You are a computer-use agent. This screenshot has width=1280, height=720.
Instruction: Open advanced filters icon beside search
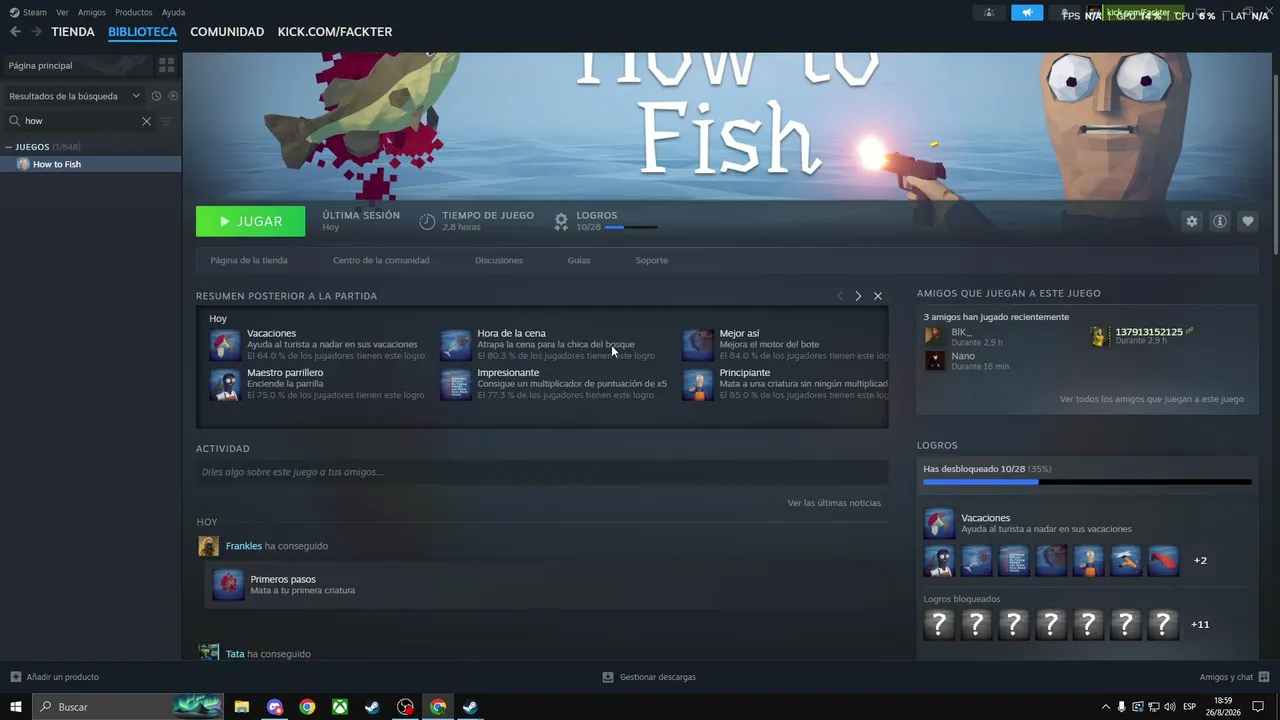tap(167, 121)
